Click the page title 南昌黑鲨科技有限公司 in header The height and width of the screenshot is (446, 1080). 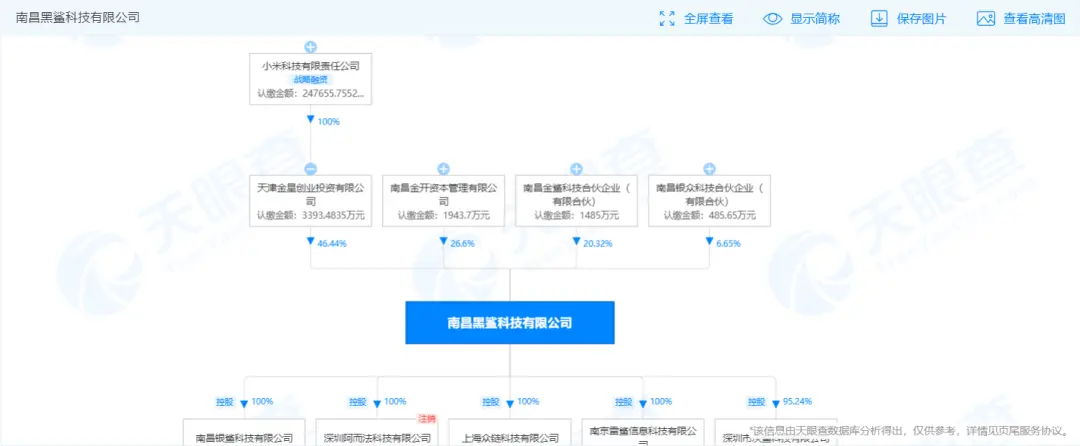(78, 18)
